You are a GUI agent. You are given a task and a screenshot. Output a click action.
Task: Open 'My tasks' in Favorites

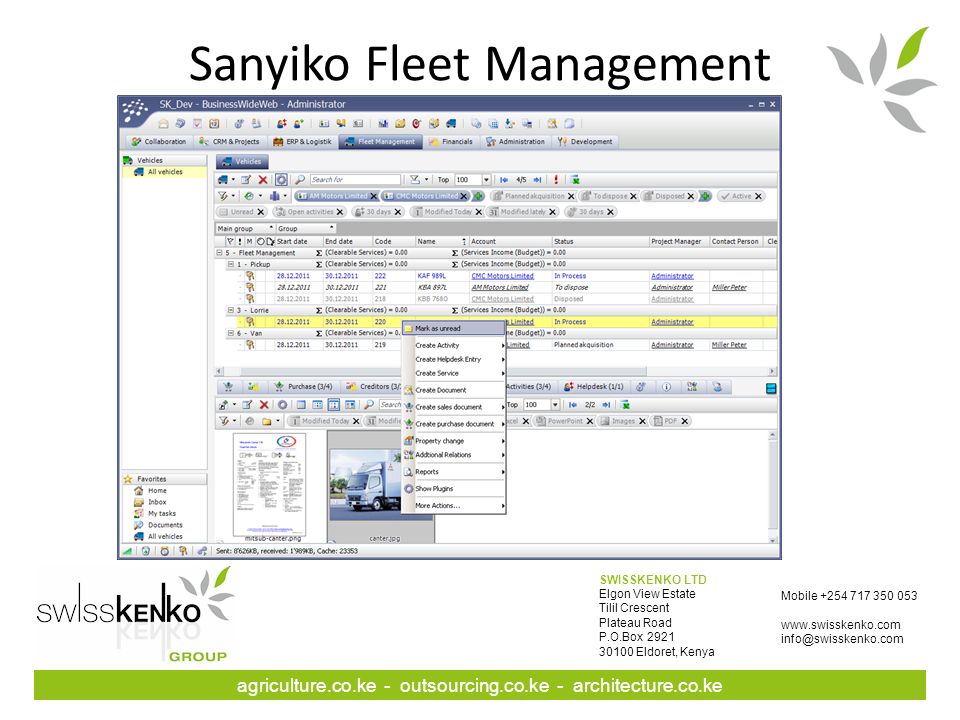pos(161,514)
